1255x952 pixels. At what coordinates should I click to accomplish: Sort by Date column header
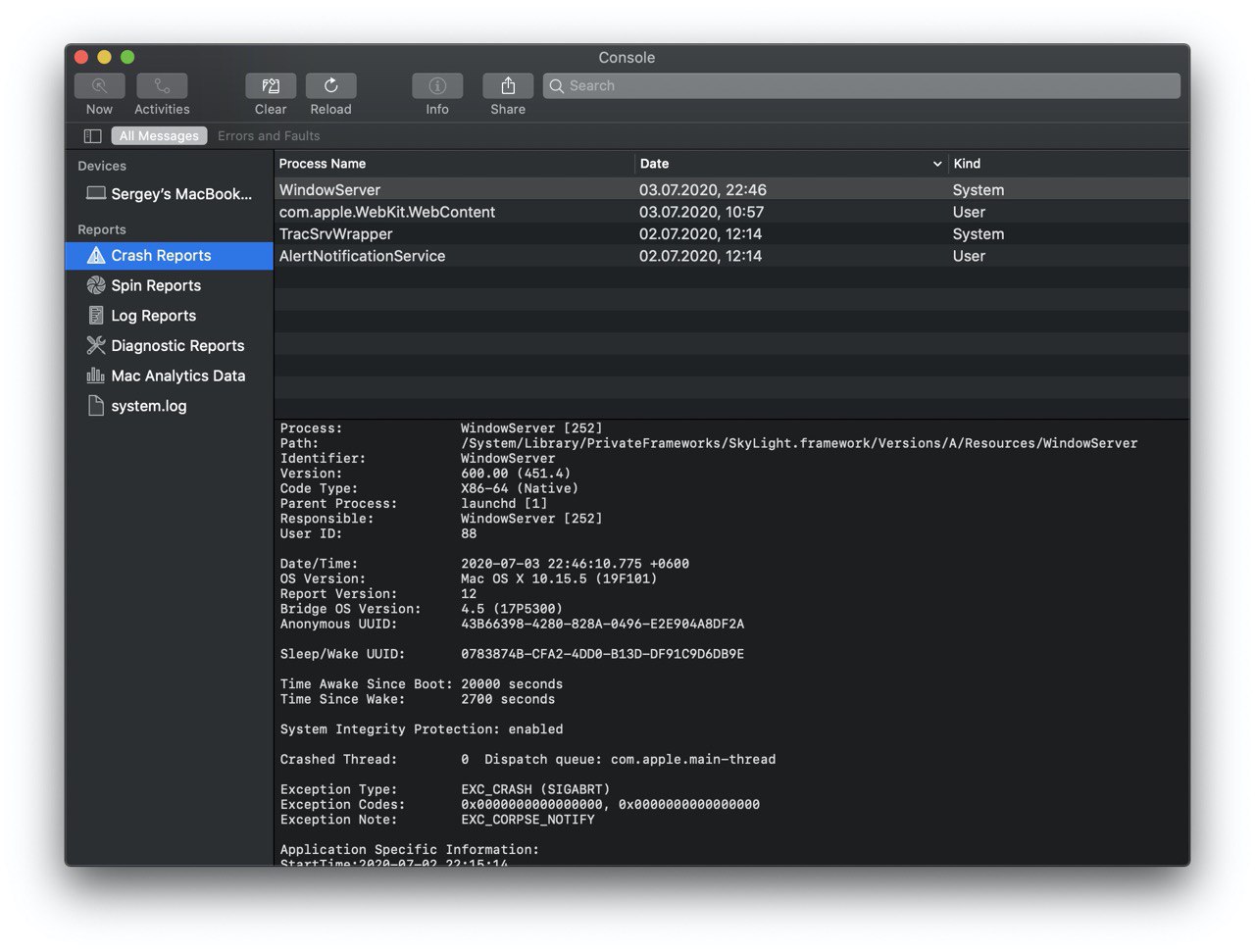click(790, 164)
